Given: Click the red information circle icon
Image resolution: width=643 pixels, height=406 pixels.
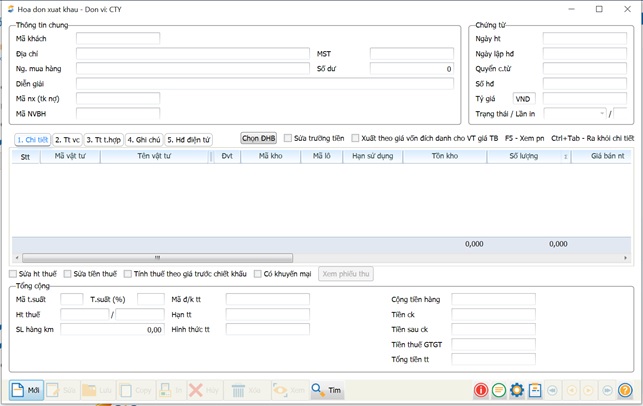Looking at the screenshot, I should pyautogui.click(x=481, y=390).
